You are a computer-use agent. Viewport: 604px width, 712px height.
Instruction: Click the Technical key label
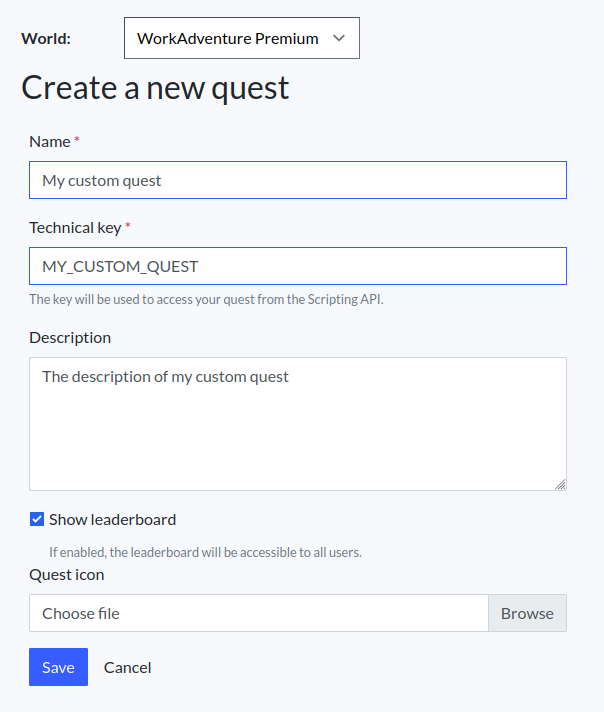[75, 227]
